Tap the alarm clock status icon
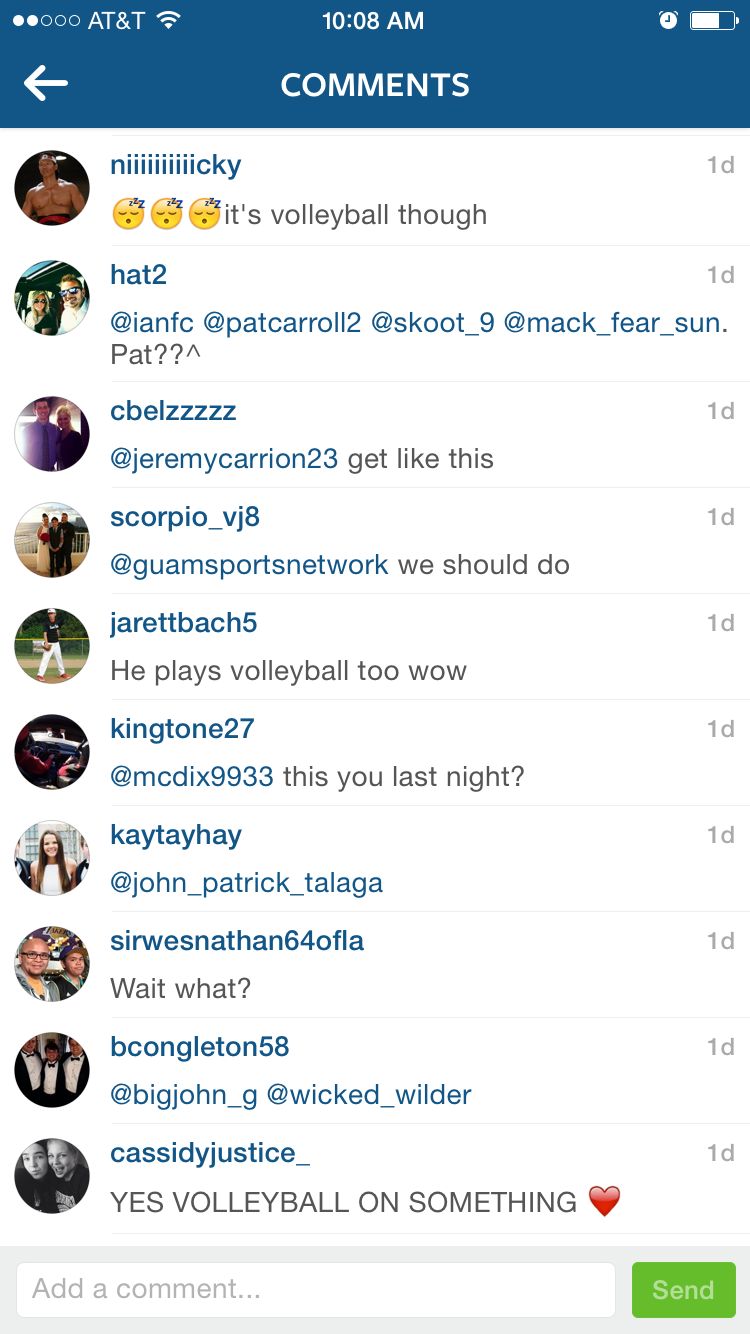This screenshot has height=1334, width=750. point(668,20)
